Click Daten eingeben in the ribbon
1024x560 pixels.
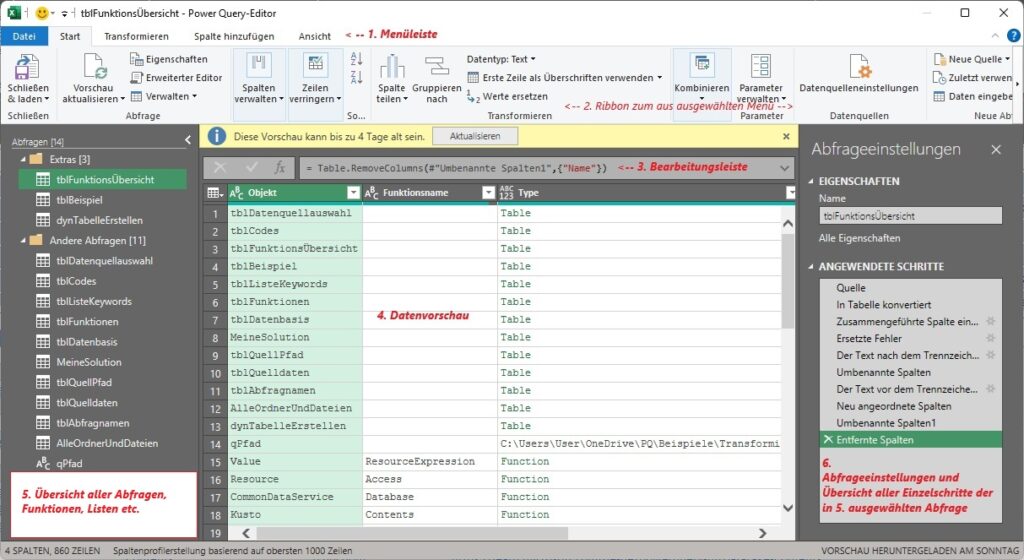(972, 97)
